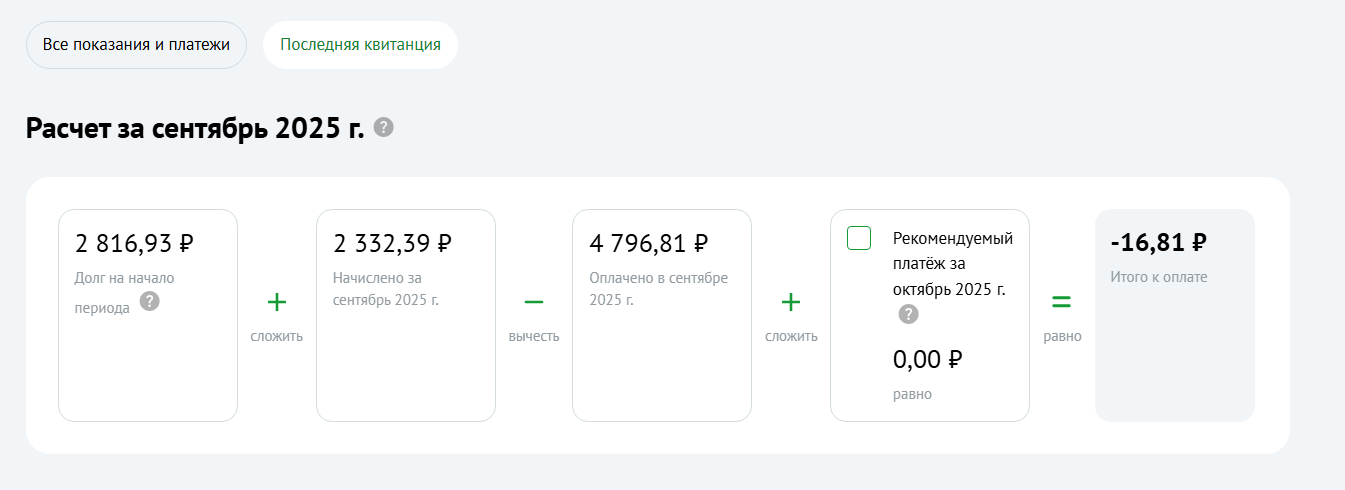Click the 'Оплачено в сентябре 2025 г.' label
Viewport: 1345px width, 490px height.
(658, 288)
